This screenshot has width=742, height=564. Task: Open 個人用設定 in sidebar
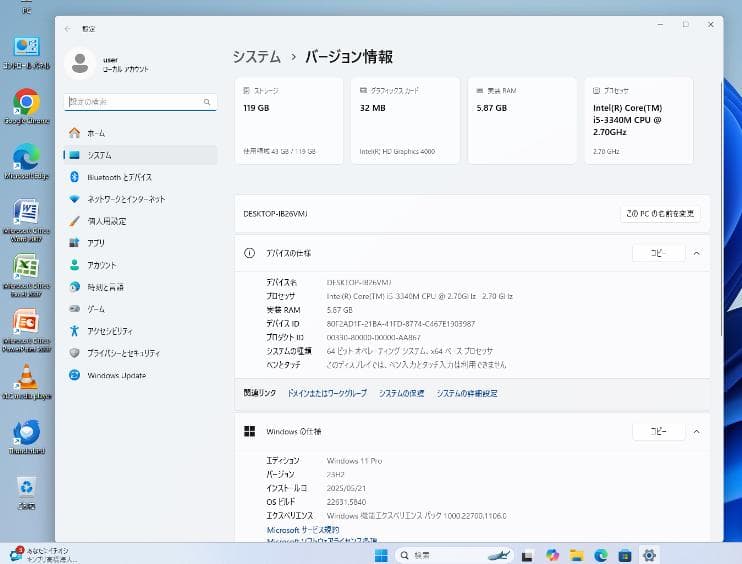[x=140, y=221]
